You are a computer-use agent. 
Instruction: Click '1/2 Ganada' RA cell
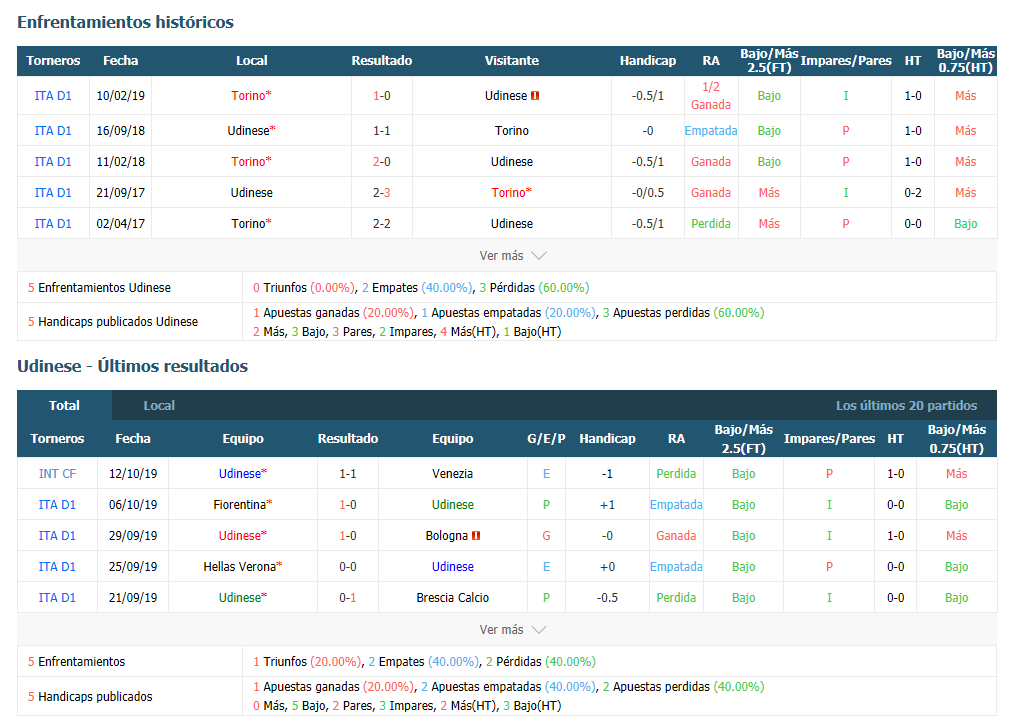[x=710, y=95]
